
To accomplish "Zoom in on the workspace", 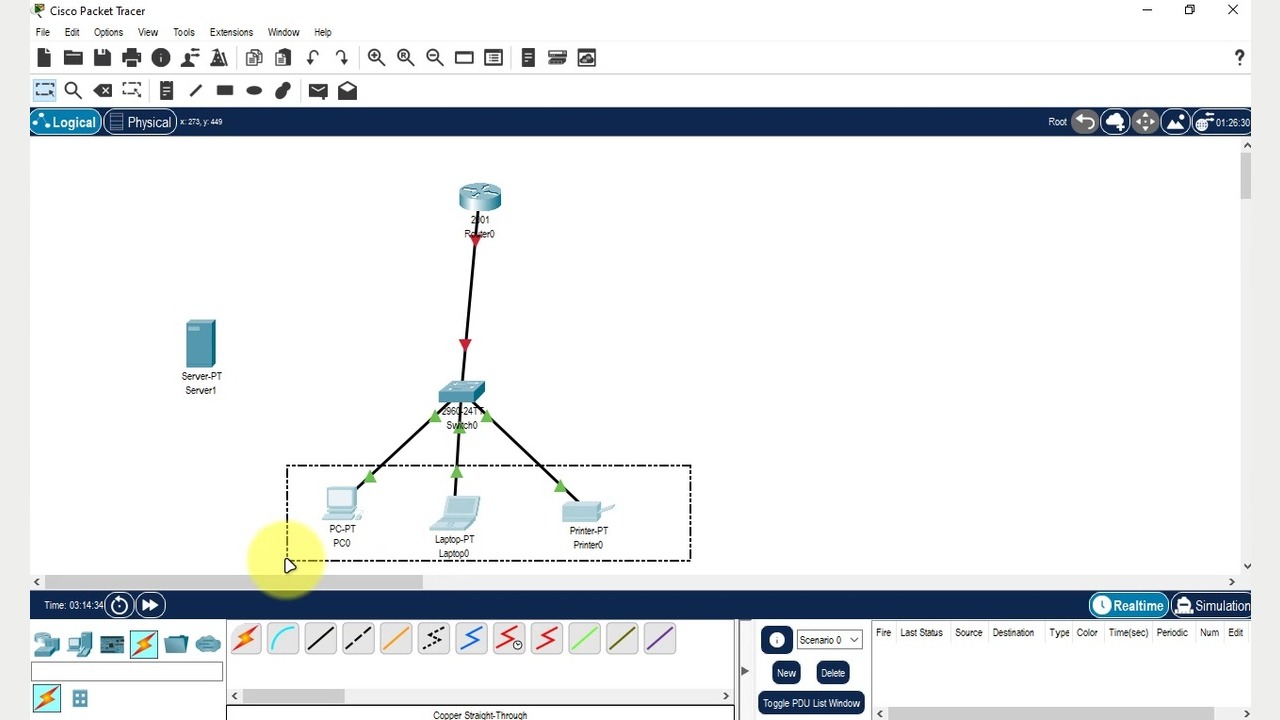I will 376,58.
